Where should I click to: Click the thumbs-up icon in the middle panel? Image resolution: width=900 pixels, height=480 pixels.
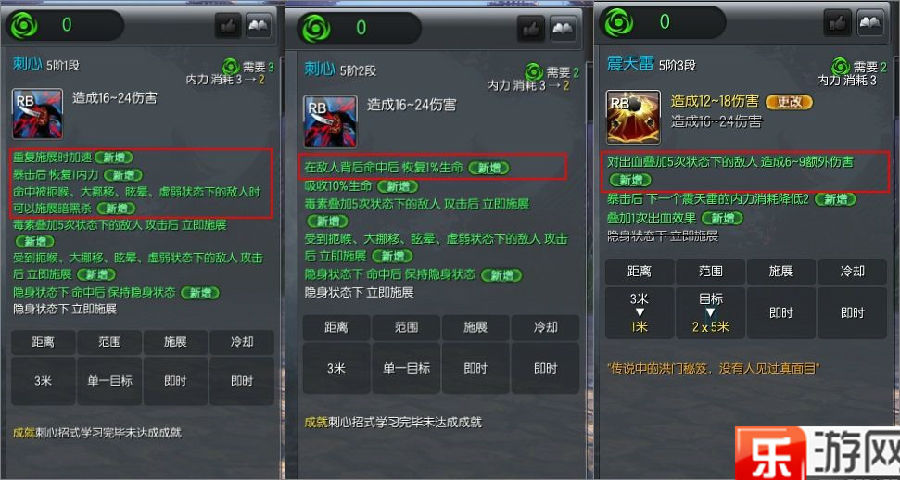coord(531,29)
